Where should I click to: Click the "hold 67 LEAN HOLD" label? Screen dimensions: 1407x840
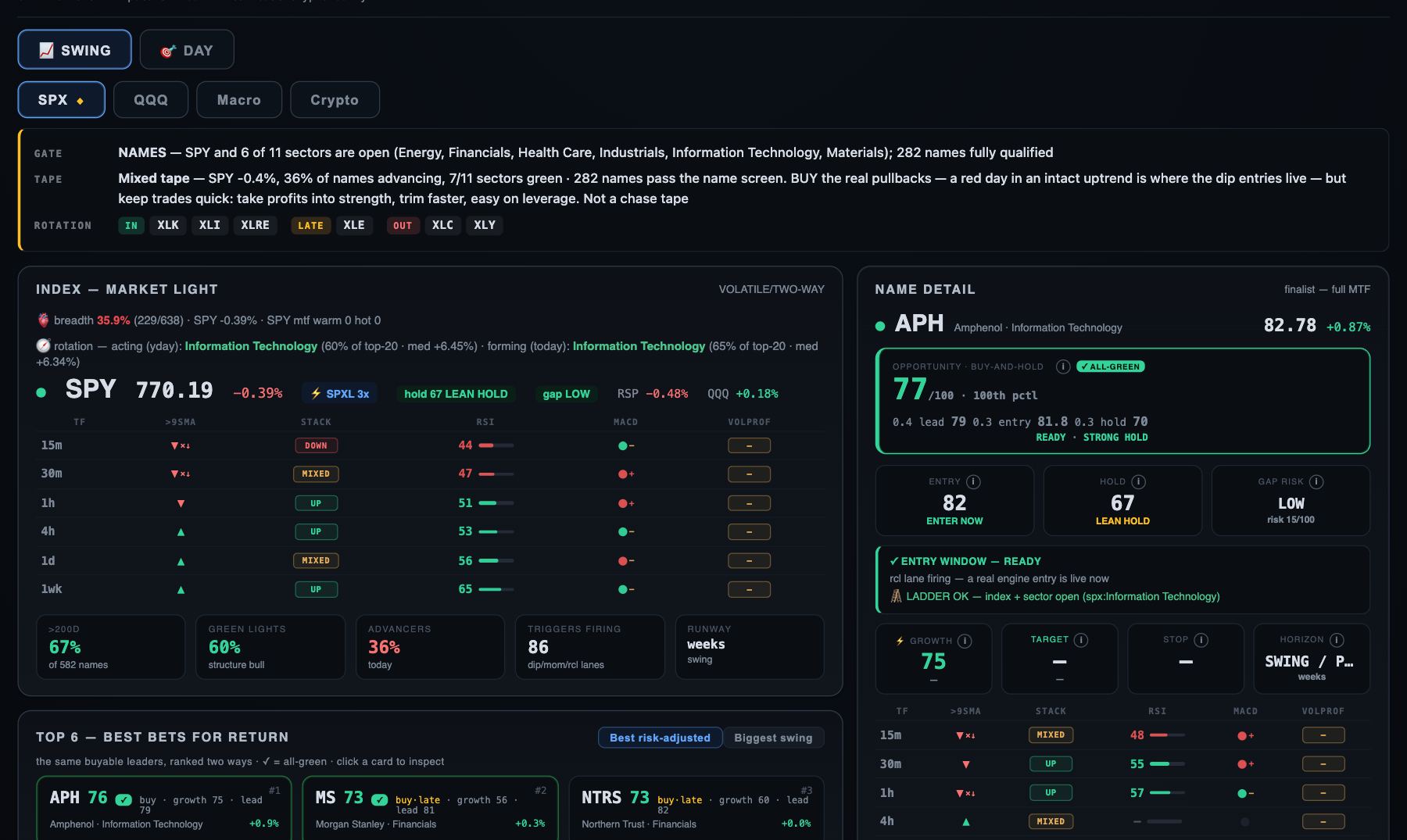tap(456, 394)
